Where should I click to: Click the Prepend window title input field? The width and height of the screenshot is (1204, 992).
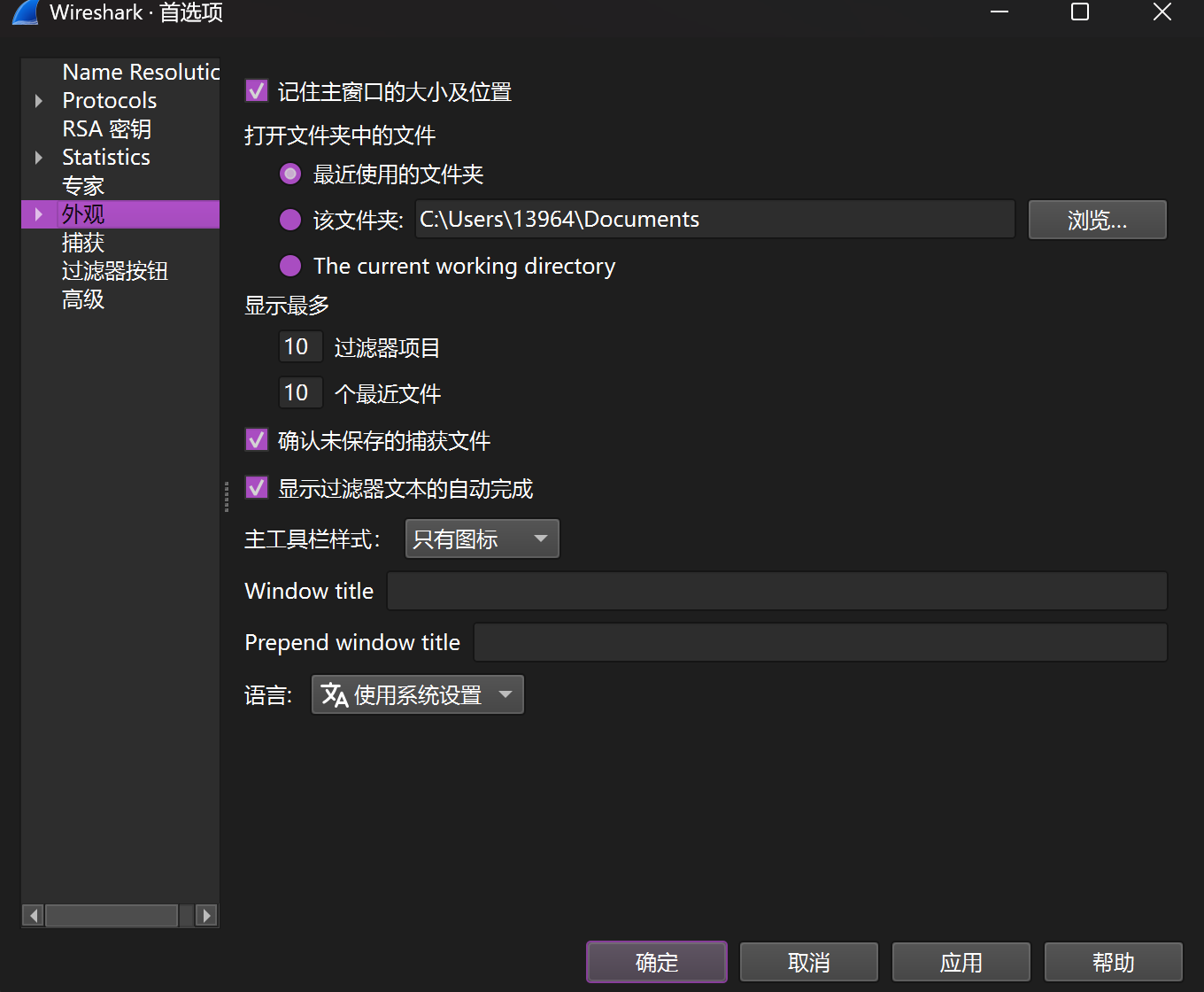[x=821, y=642]
